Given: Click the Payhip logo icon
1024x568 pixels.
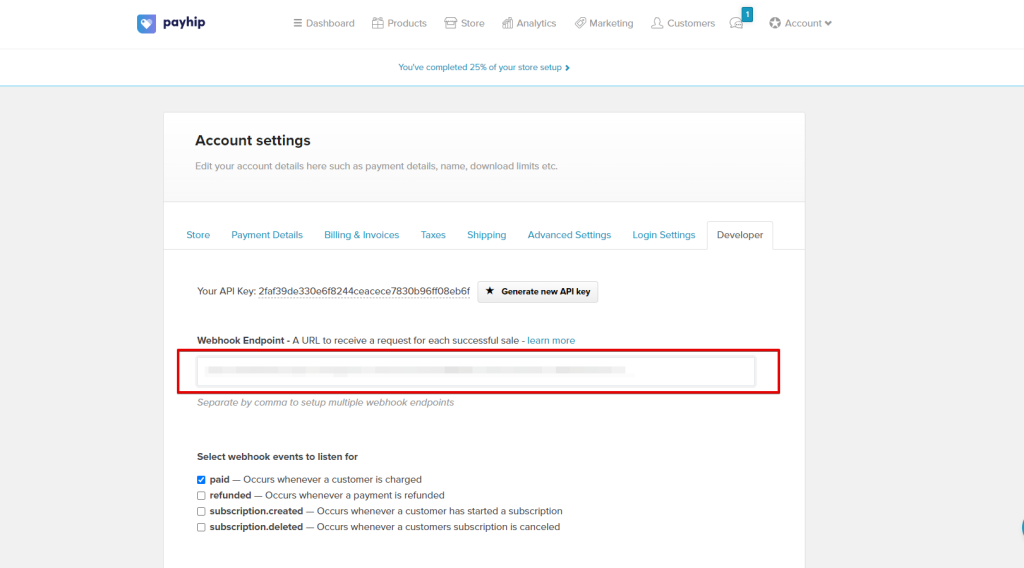Looking at the screenshot, I should tap(147, 23).
